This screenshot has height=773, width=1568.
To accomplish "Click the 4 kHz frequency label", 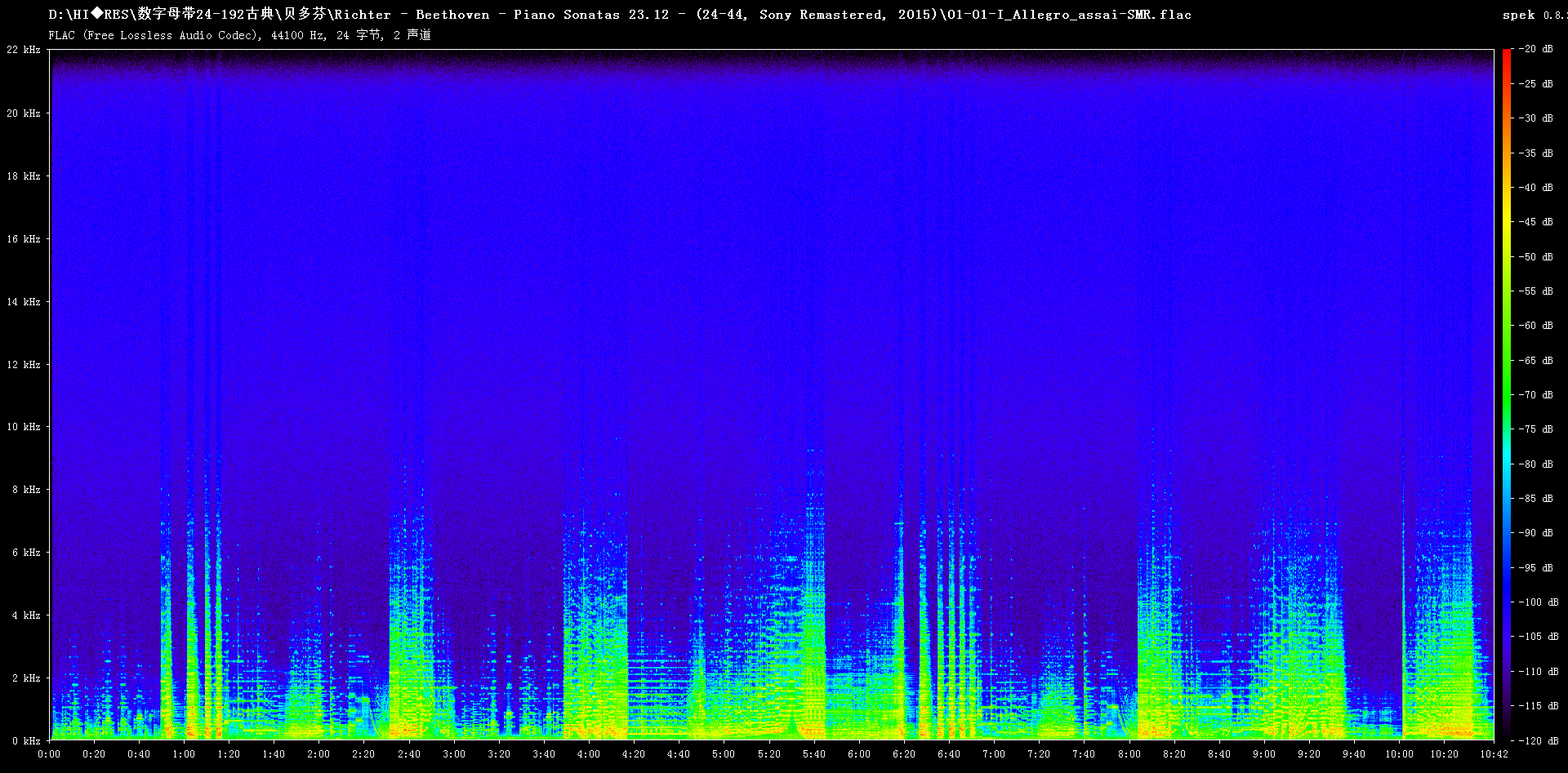I will click(26, 615).
